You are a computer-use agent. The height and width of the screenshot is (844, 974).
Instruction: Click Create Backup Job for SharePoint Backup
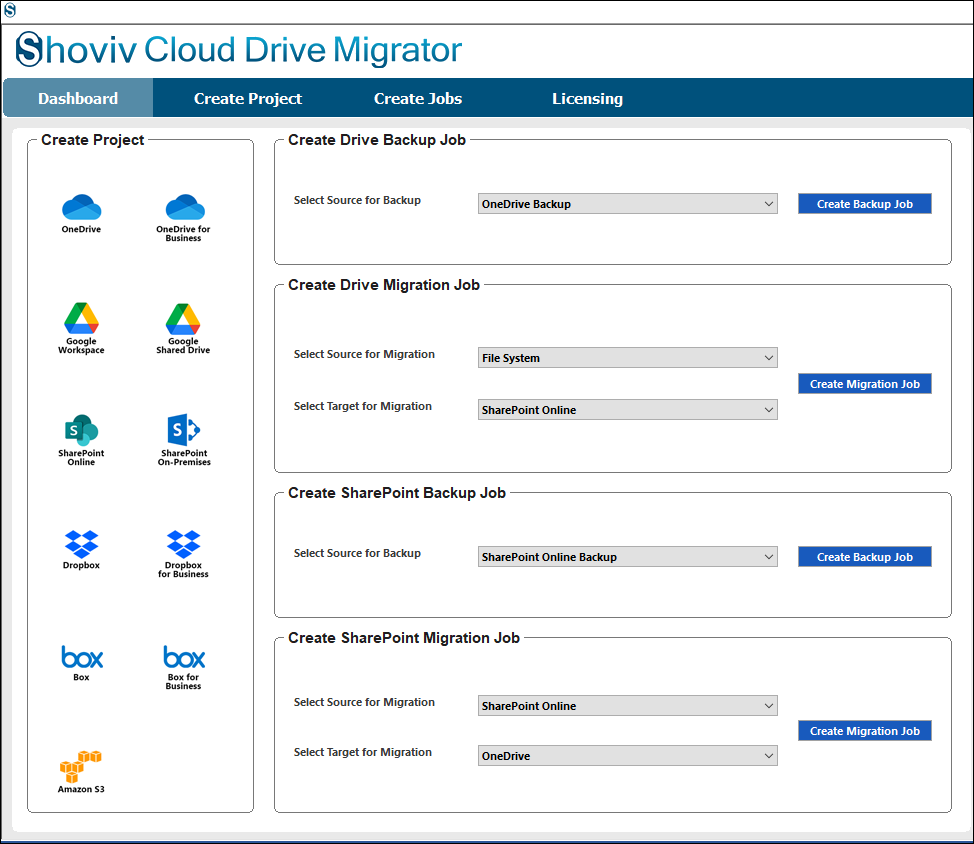[x=865, y=557]
